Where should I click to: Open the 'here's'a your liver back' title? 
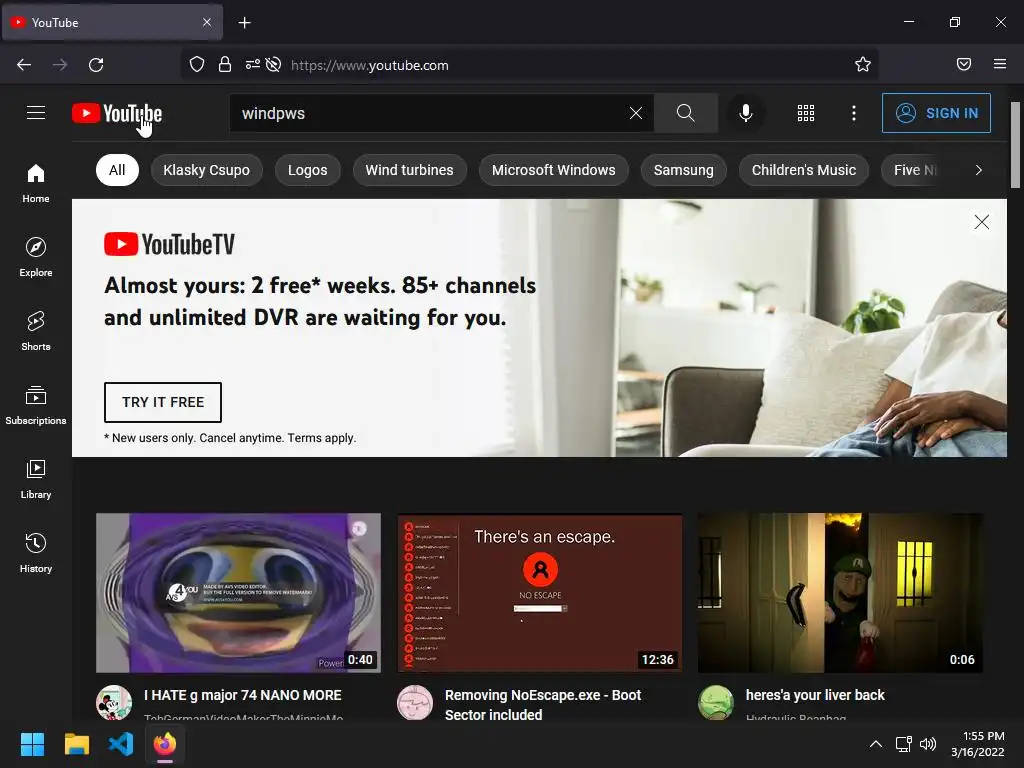[815, 696]
